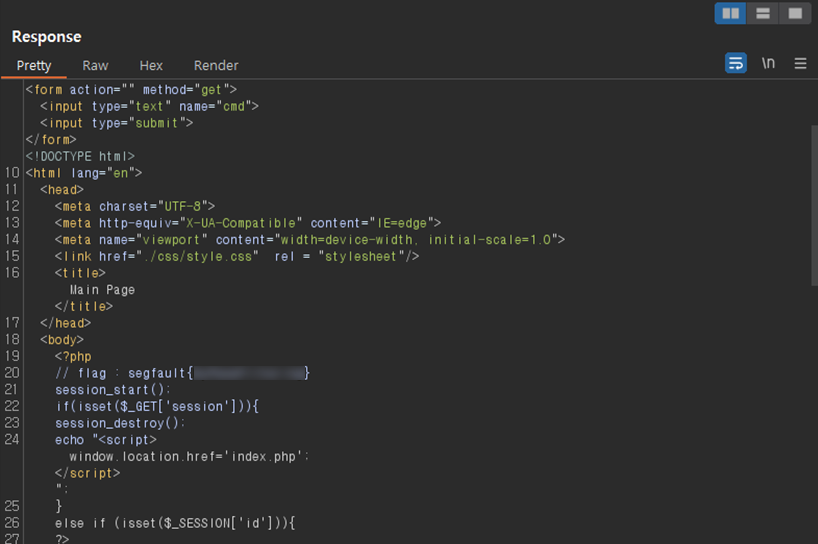The width and height of the screenshot is (818, 544).
Task: Switch to side-by-side split layout icon
Action: click(x=730, y=14)
